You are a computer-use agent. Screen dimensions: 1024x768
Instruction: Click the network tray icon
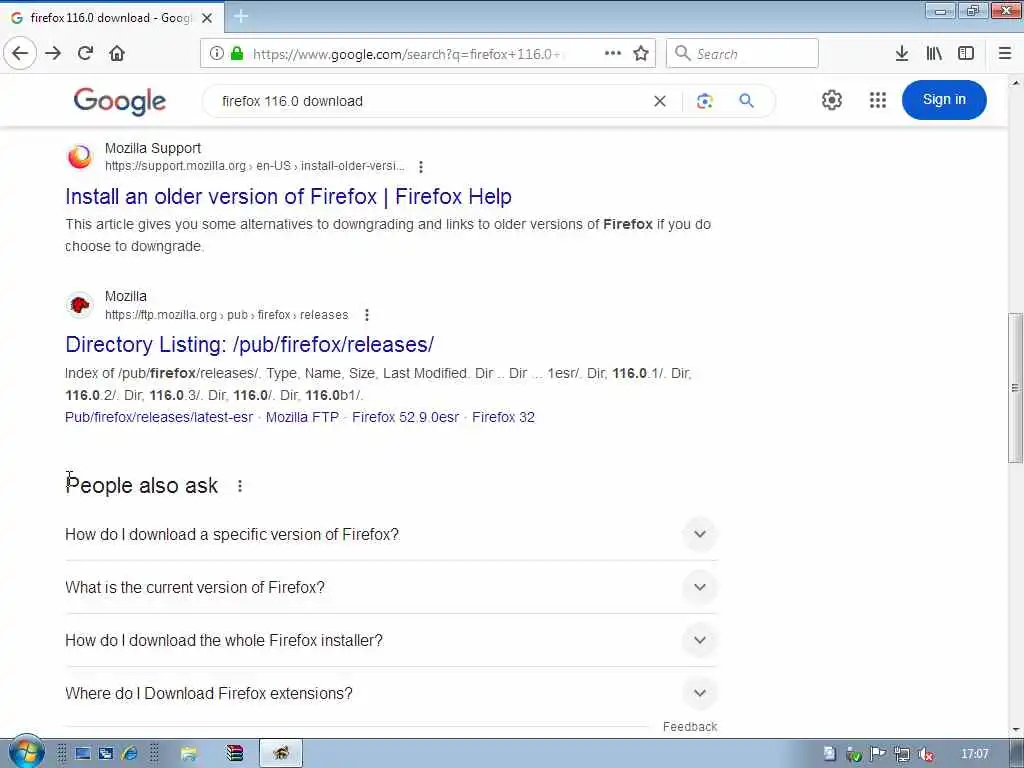pos(902,754)
